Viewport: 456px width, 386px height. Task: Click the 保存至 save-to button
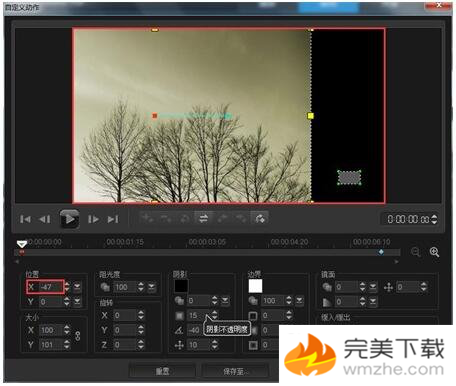tap(235, 371)
